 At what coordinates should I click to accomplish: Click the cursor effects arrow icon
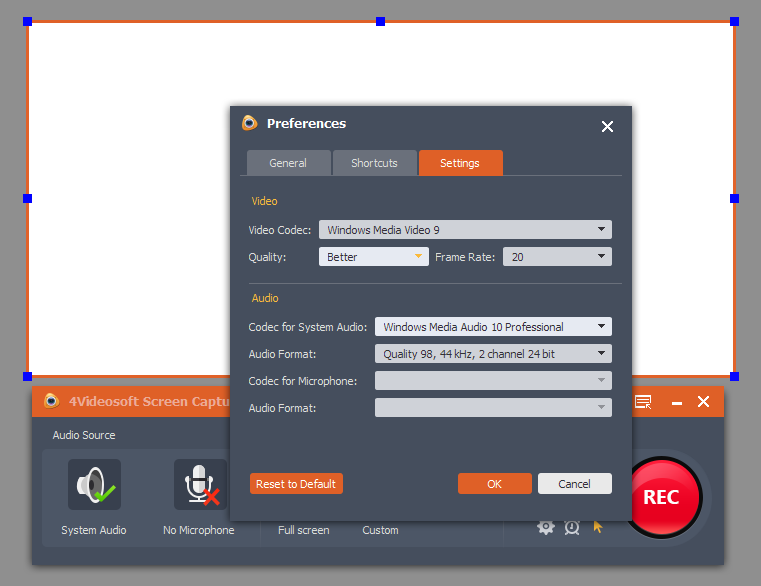pos(598,527)
